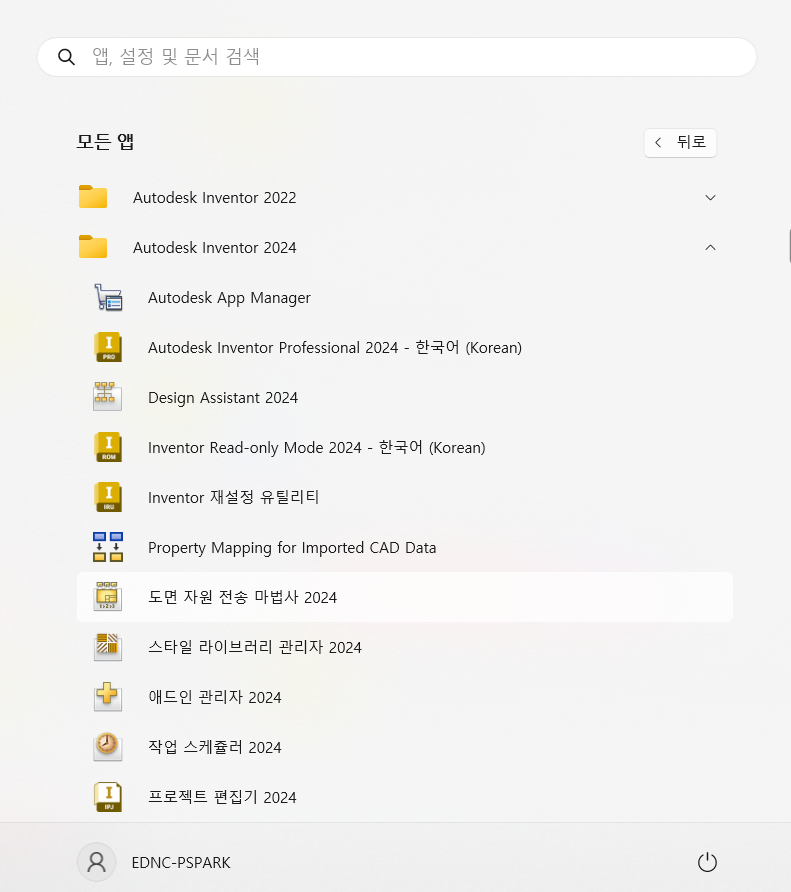Open 애드인 관리자 2024
This screenshot has width=791, height=892.
point(405,697)
